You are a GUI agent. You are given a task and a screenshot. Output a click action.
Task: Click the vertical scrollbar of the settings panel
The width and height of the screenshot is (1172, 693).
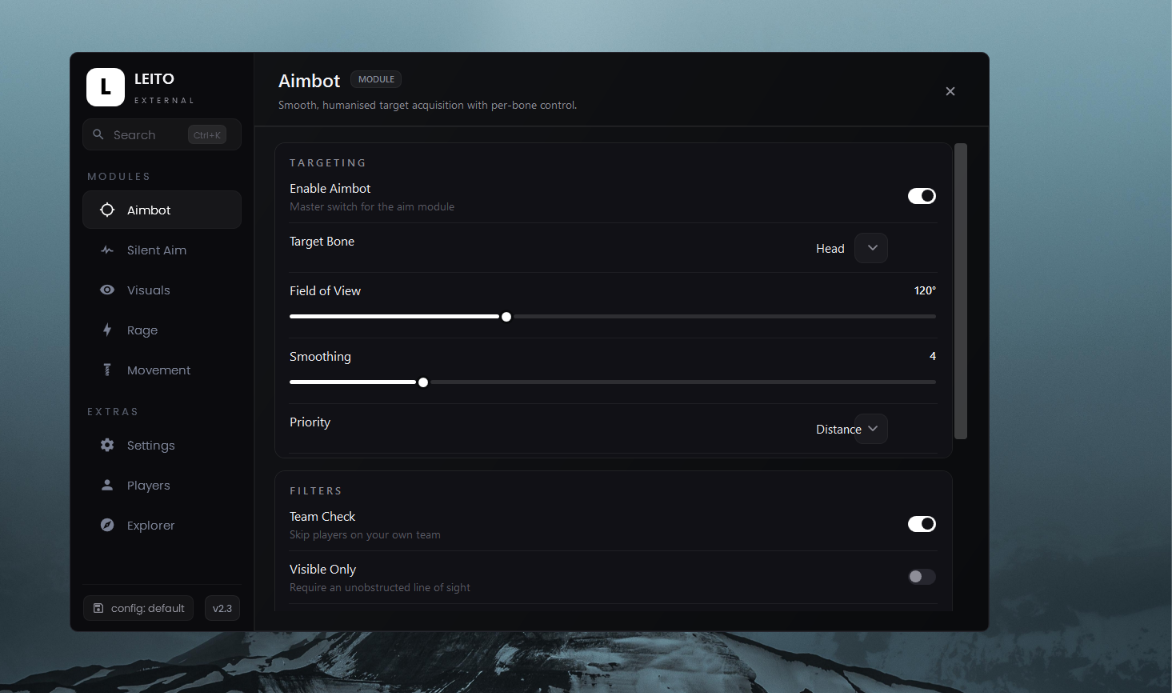(x=960, y=291)
